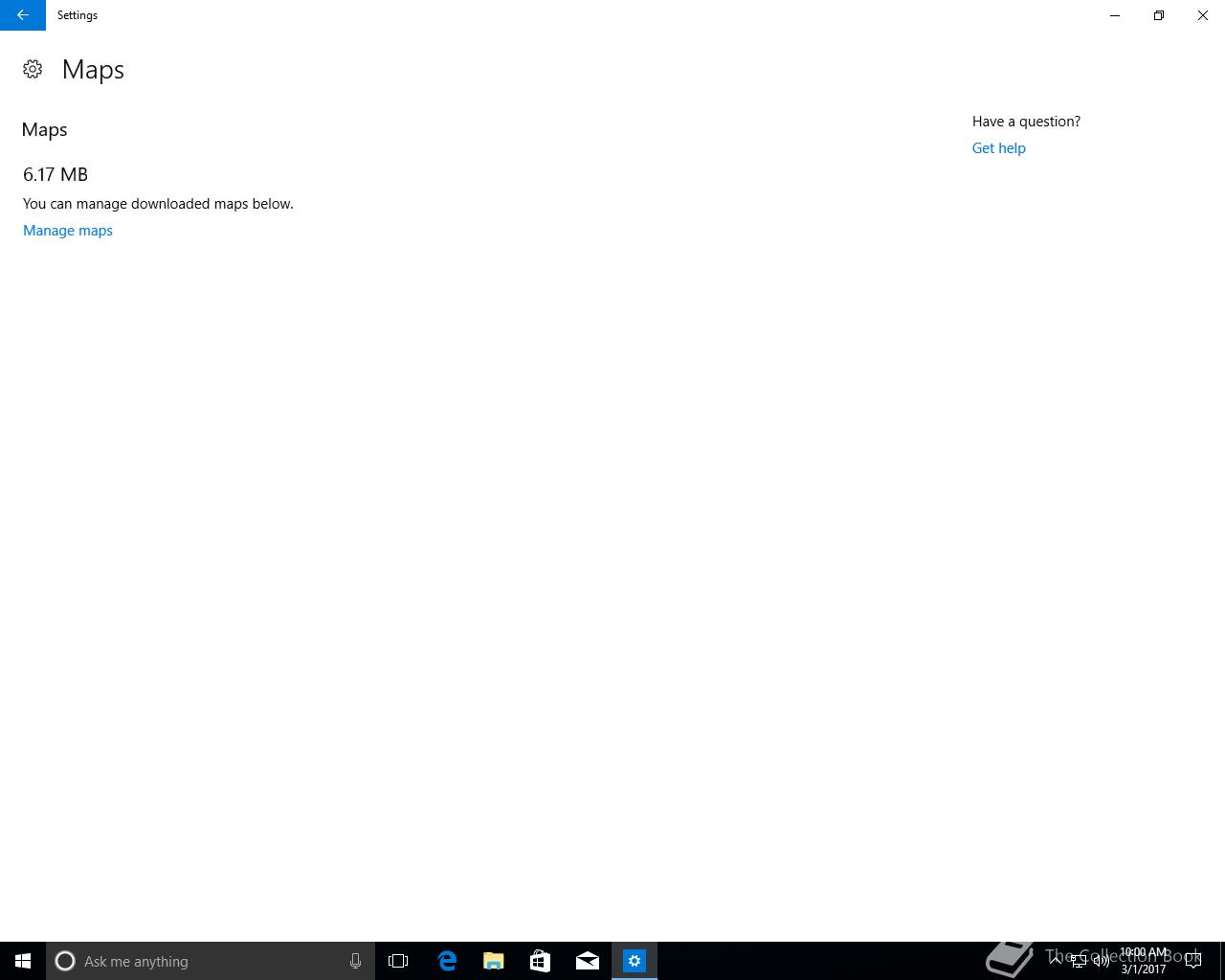Go back using the Settings back arrow
1225x980 pixels.
tap(23, 15)
